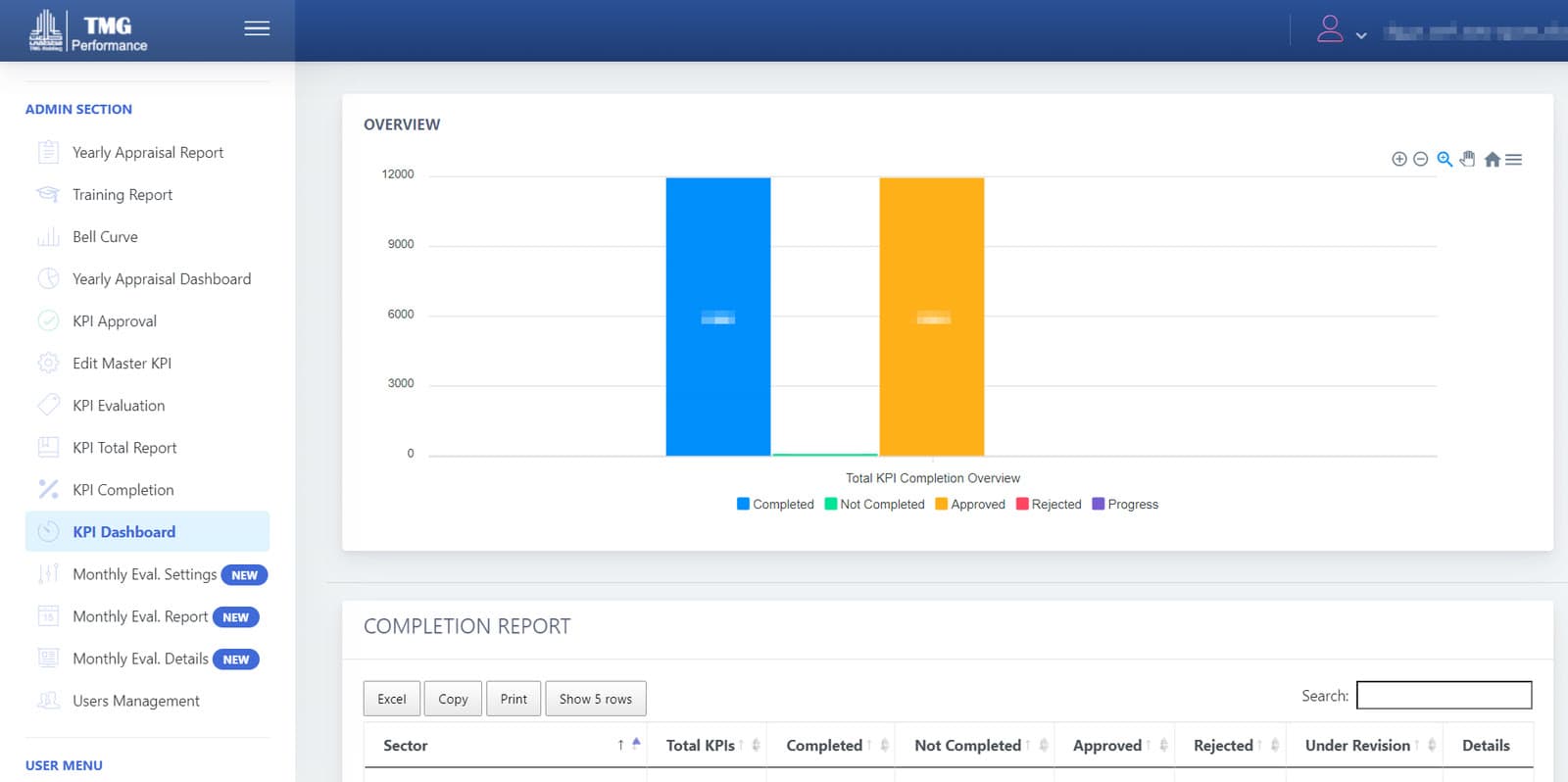This screenshot has width=1568, height=782.
Task: Select KPI Dashboard in sidebar
Action: coord(147,532)
